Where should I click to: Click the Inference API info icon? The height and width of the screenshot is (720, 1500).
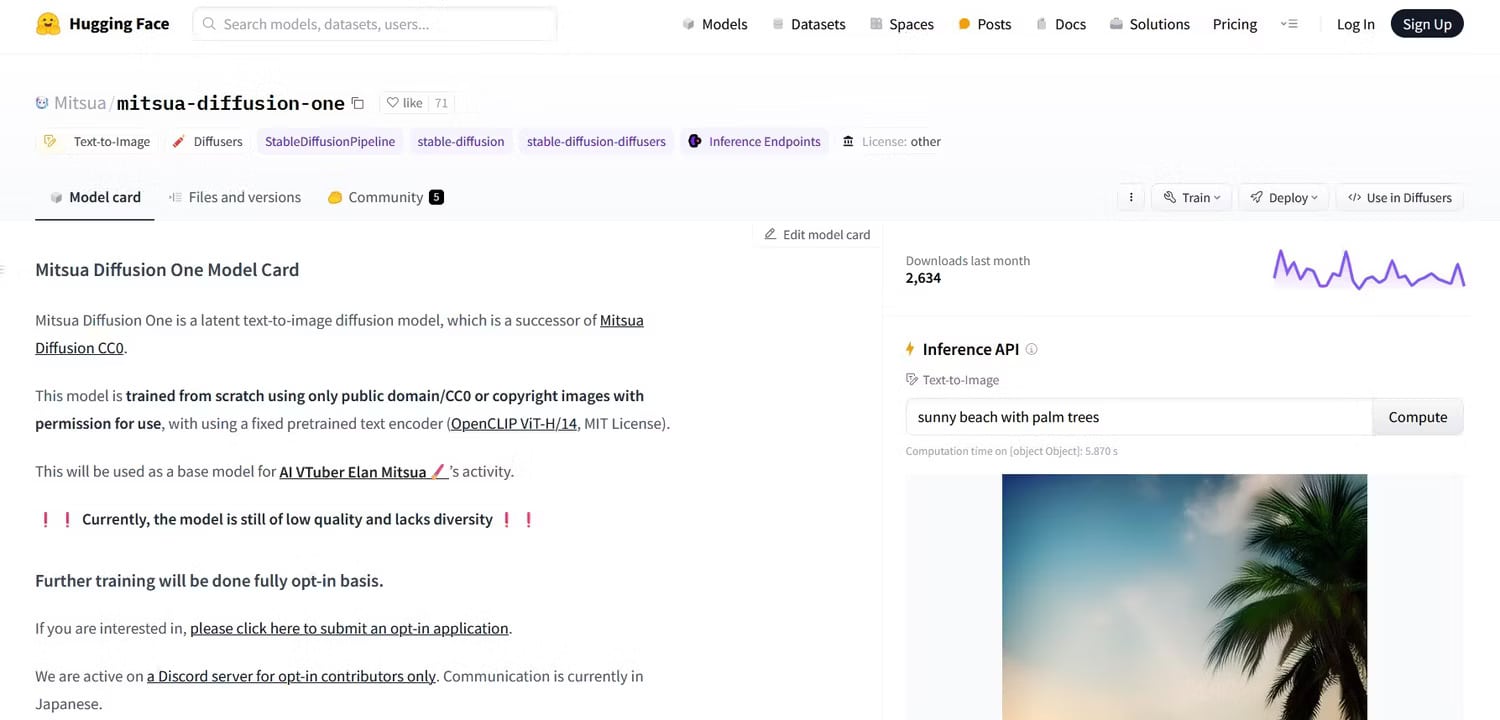click(1032, 349)
